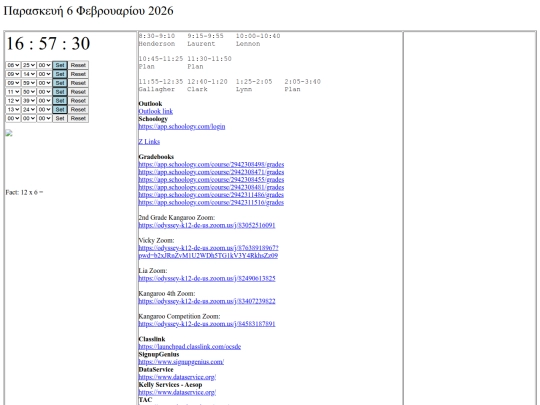
Task: Click Reset in the 08:25 timer row
Action: (78, 65)
